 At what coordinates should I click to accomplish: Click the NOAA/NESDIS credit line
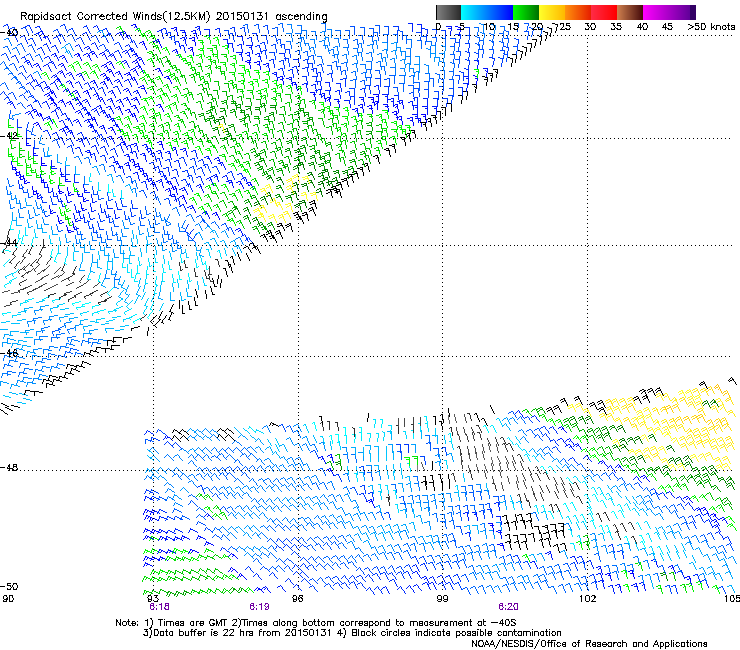coord(589,644)
